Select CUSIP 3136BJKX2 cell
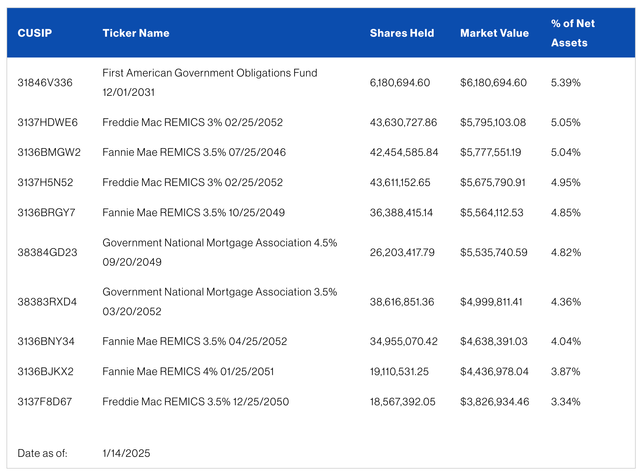The height and width of the screenshot is (473, 640). pos(45,372)
